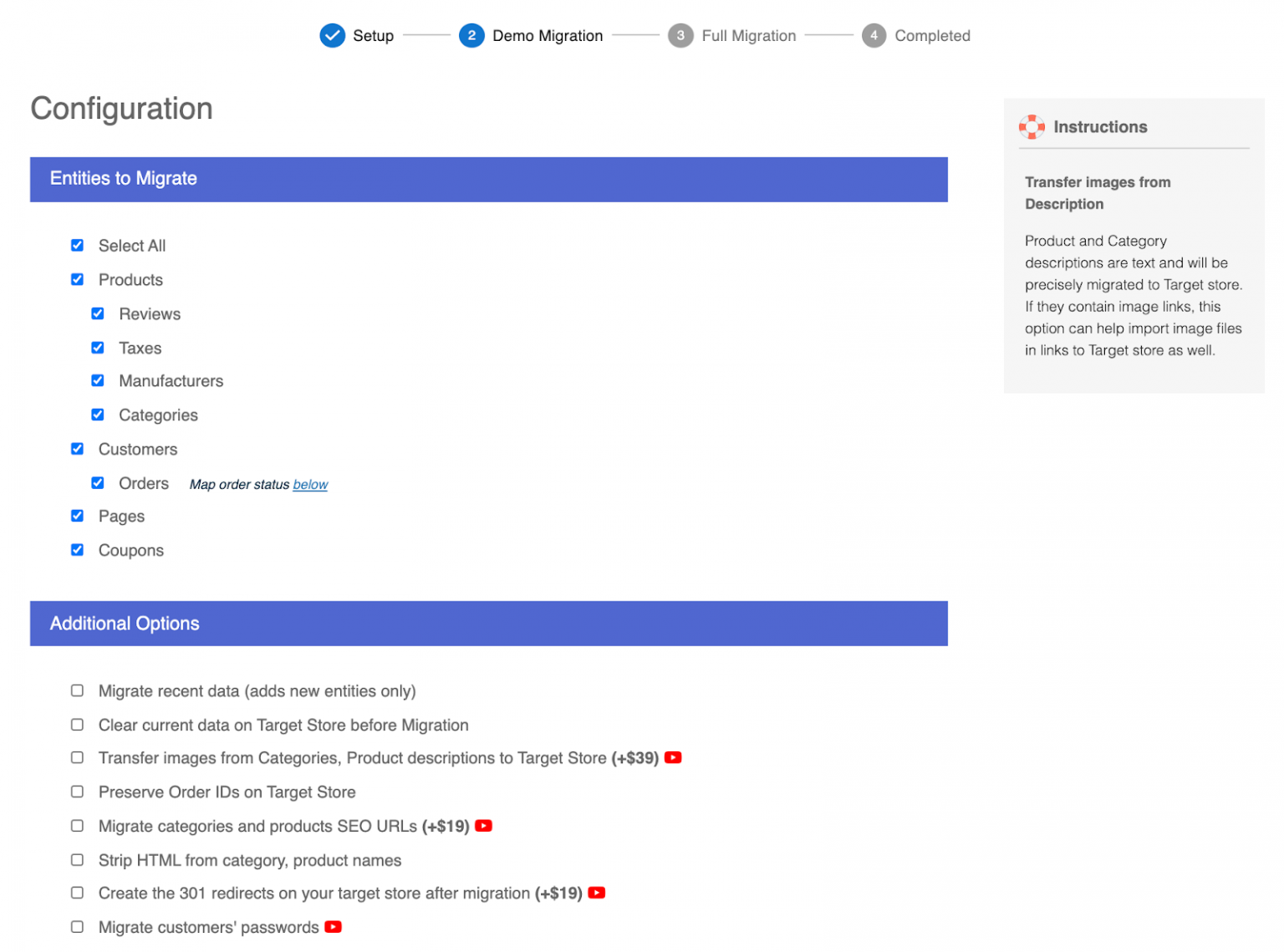Screen dimensions: 1284x952
Task: Click the below link for order status mapping
Action: click(x=310, y=484)
